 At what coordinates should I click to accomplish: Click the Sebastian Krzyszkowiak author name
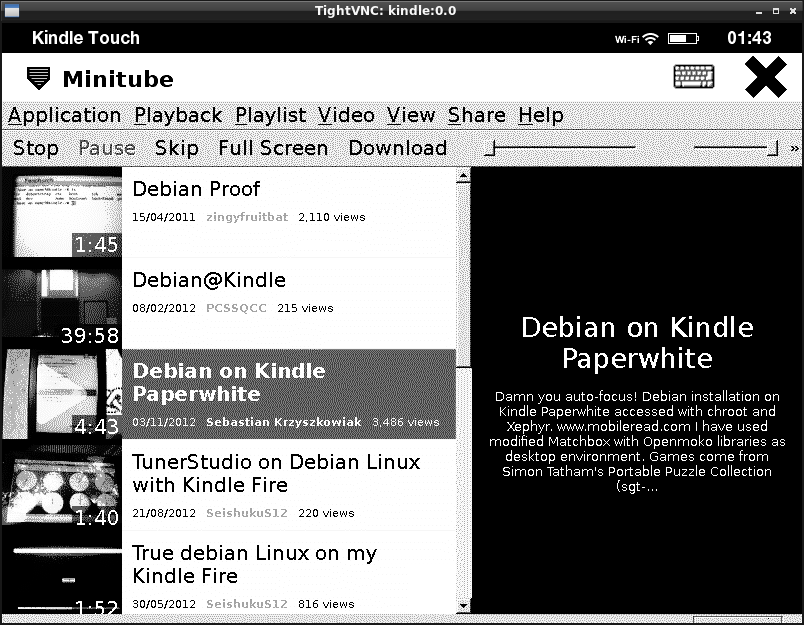click(x=284, y=422)
